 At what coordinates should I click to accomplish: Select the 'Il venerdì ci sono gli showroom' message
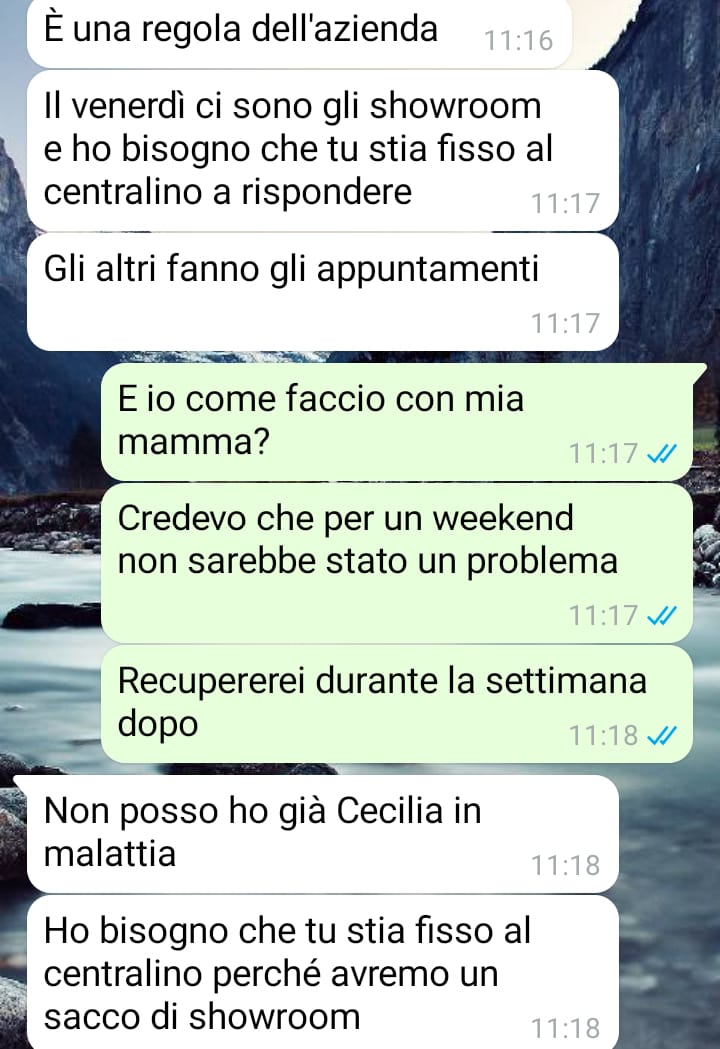323,151
